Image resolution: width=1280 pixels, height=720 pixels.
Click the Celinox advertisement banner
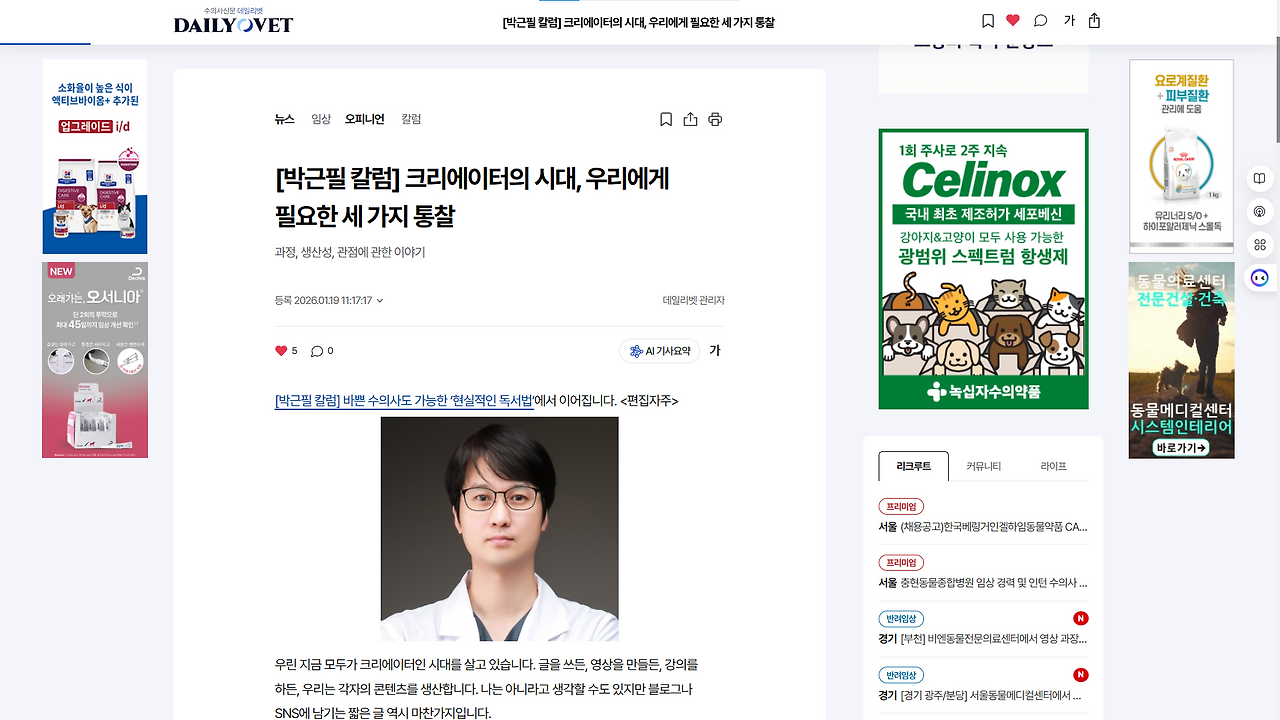(x=983, y=269)
